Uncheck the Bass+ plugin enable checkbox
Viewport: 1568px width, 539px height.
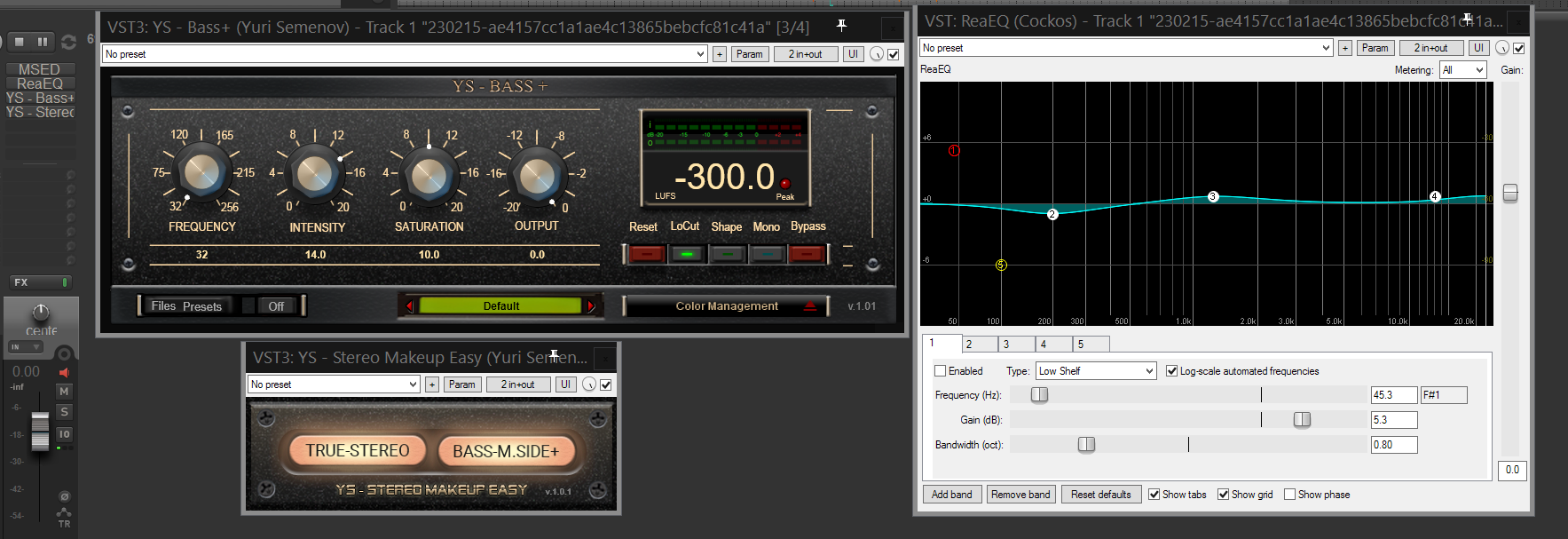[894, 54]
